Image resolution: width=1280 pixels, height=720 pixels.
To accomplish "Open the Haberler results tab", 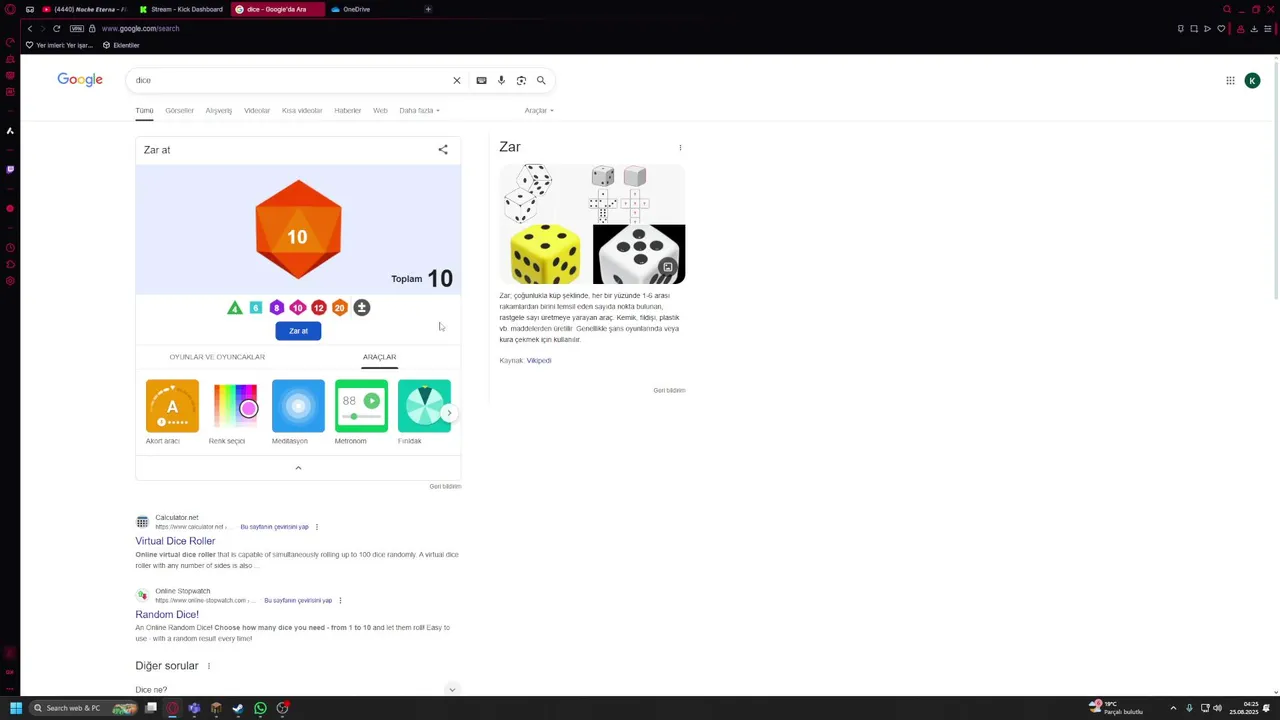I will 347,110.
